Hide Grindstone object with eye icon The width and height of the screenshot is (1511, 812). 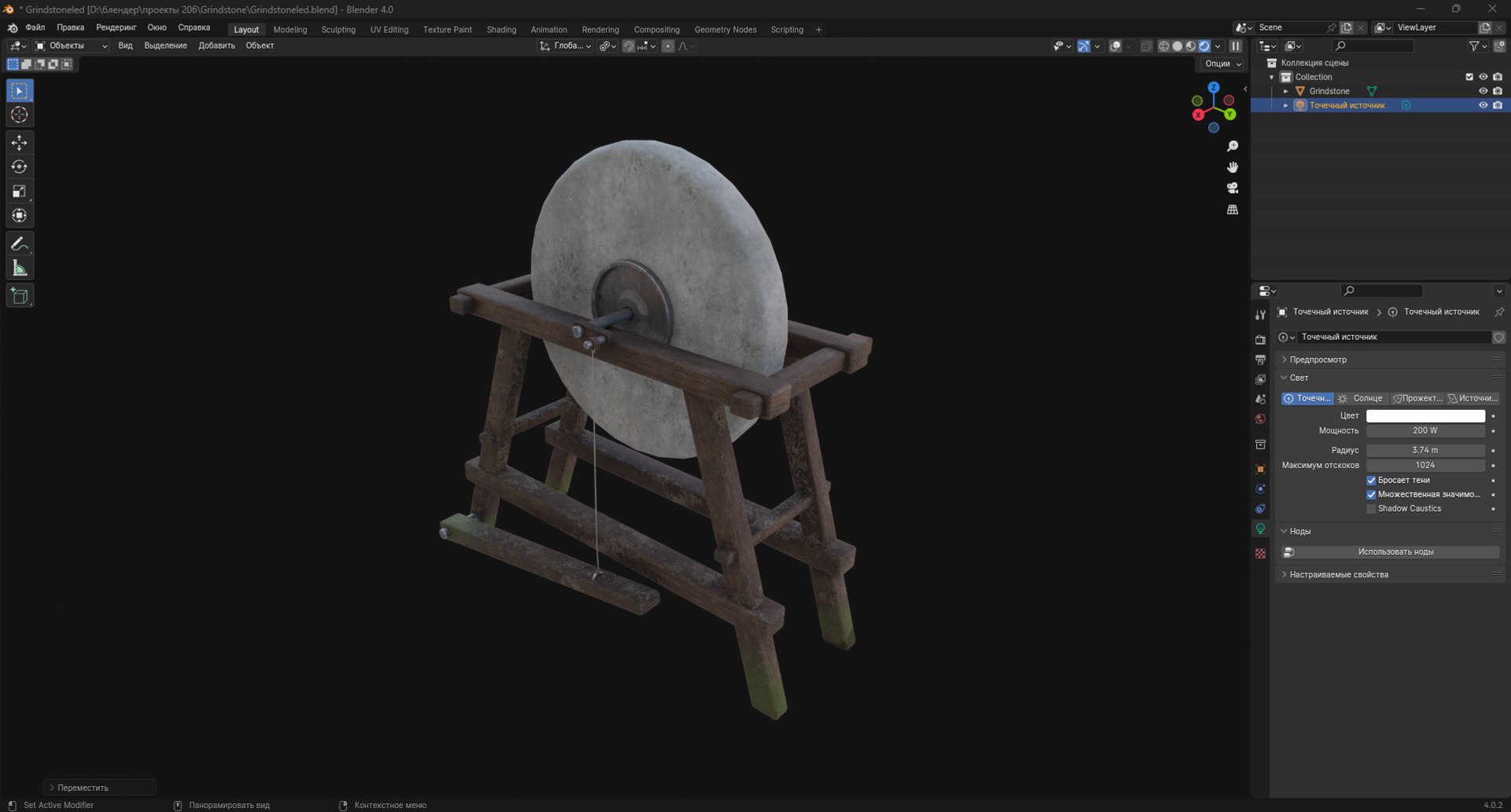(1483, 91)
